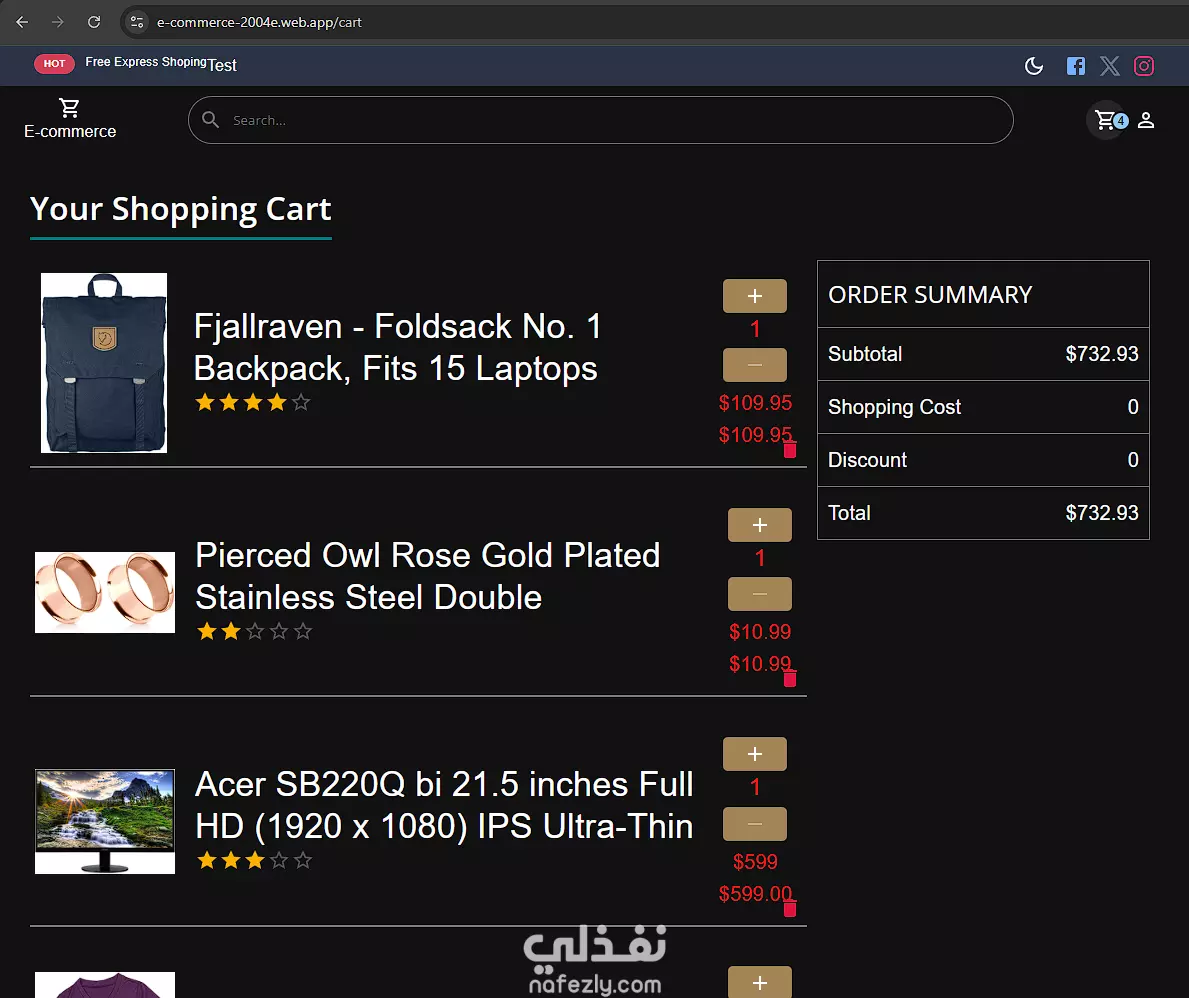
Task: Click the HOT badge
Action: [x=54, y=64]
